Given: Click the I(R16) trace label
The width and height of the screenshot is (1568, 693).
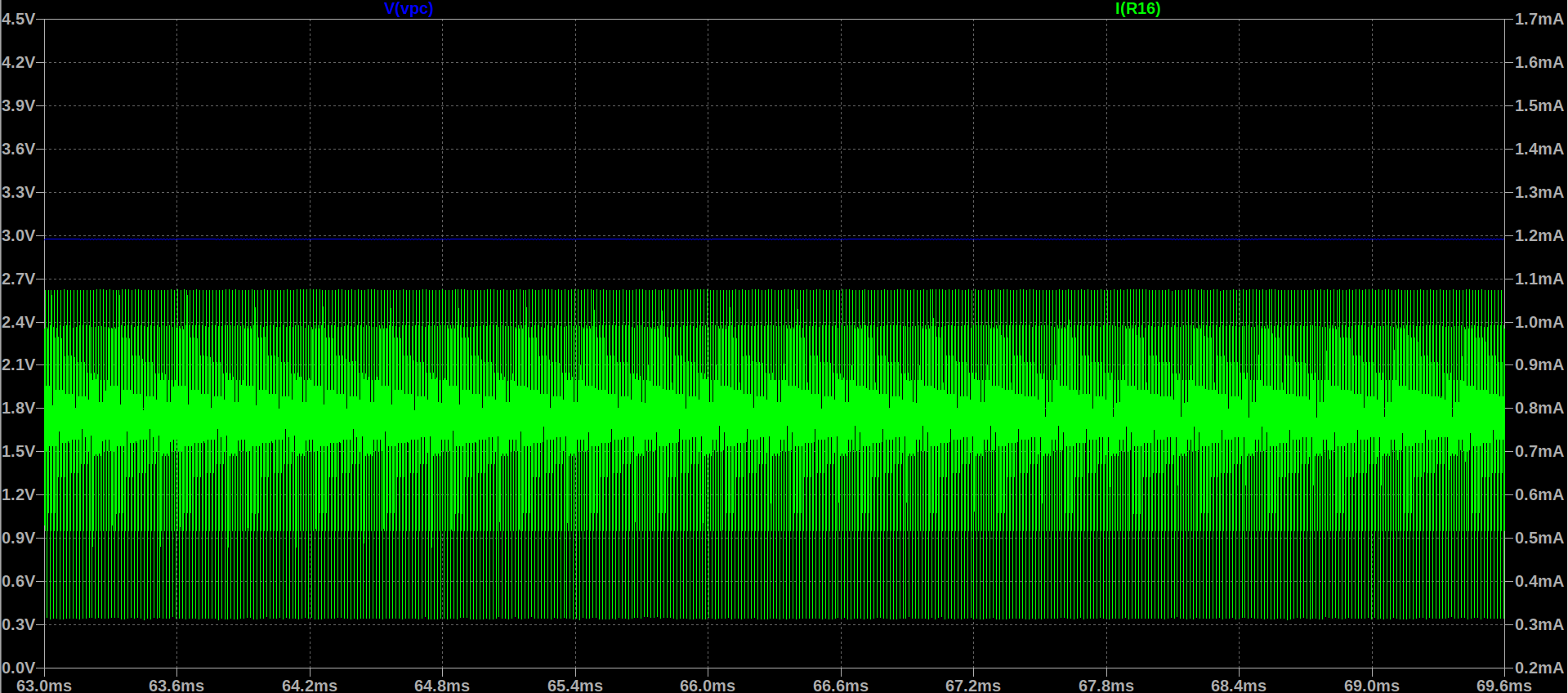Looking at the screenshot, I should 1137,9.
